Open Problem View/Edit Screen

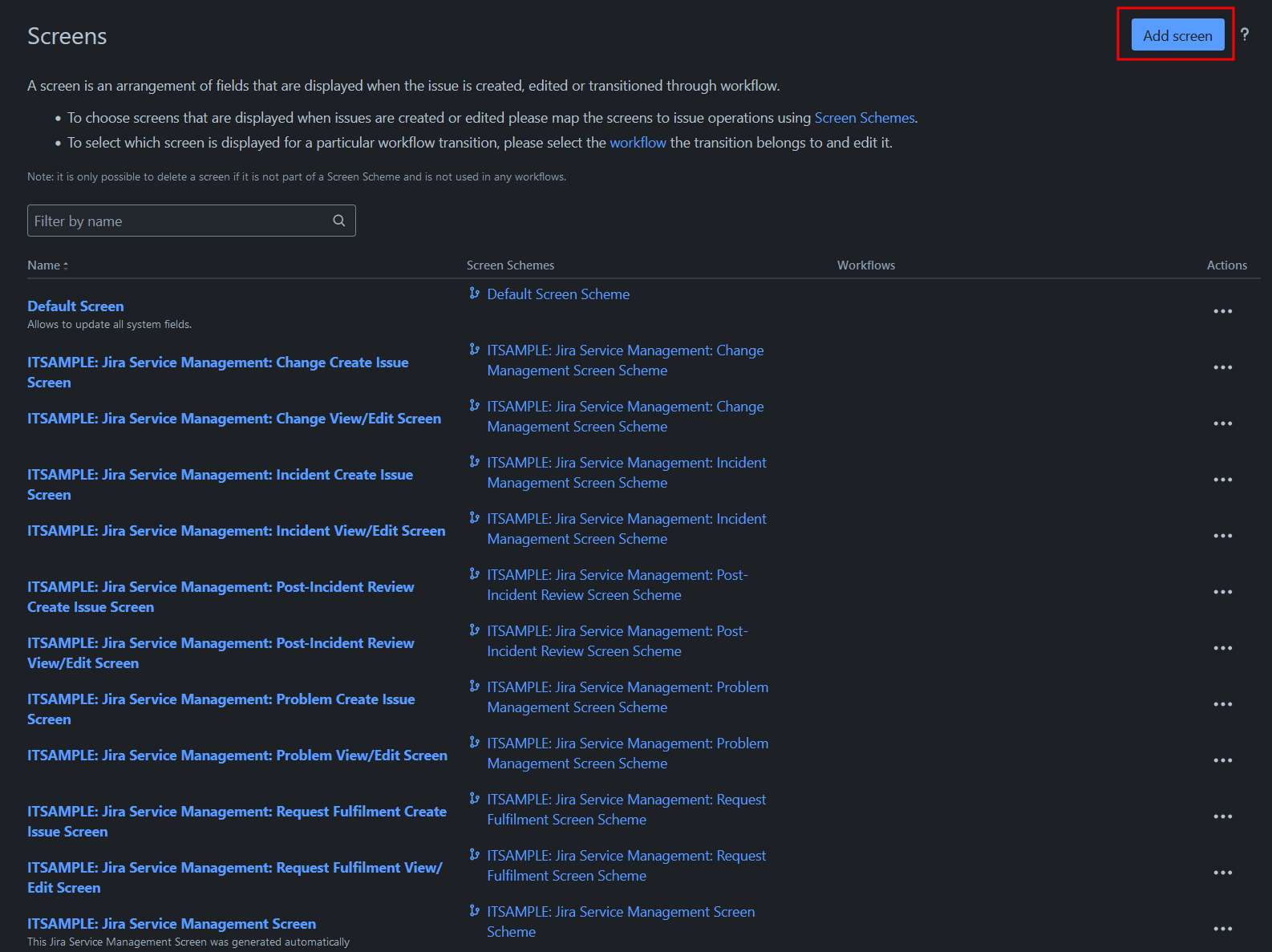pyautogui.click(x=237, y=756)
